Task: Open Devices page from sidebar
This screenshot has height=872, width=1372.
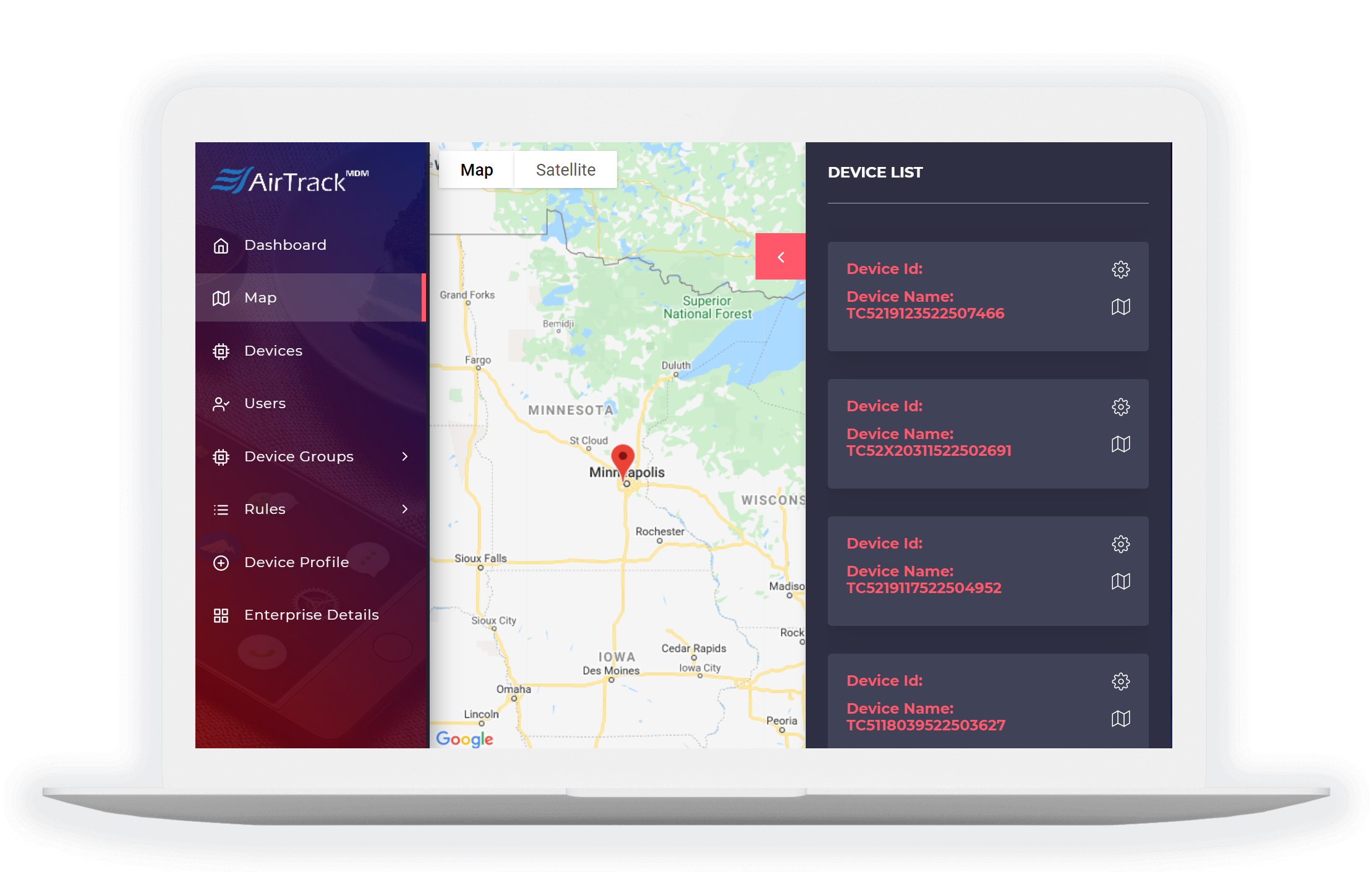Action: (x=310, y=351)
